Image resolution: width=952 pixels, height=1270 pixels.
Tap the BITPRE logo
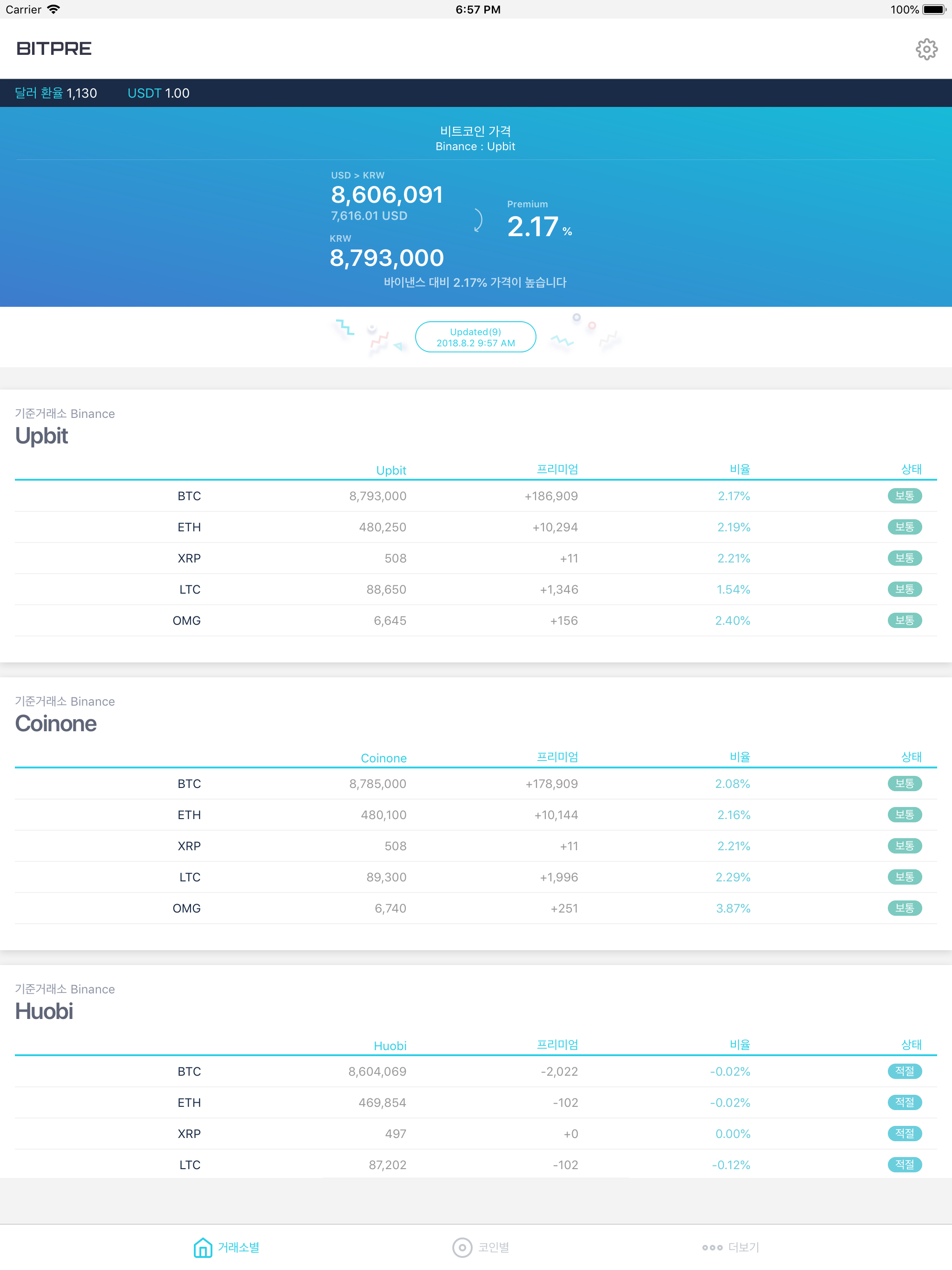tap(54, 49)
